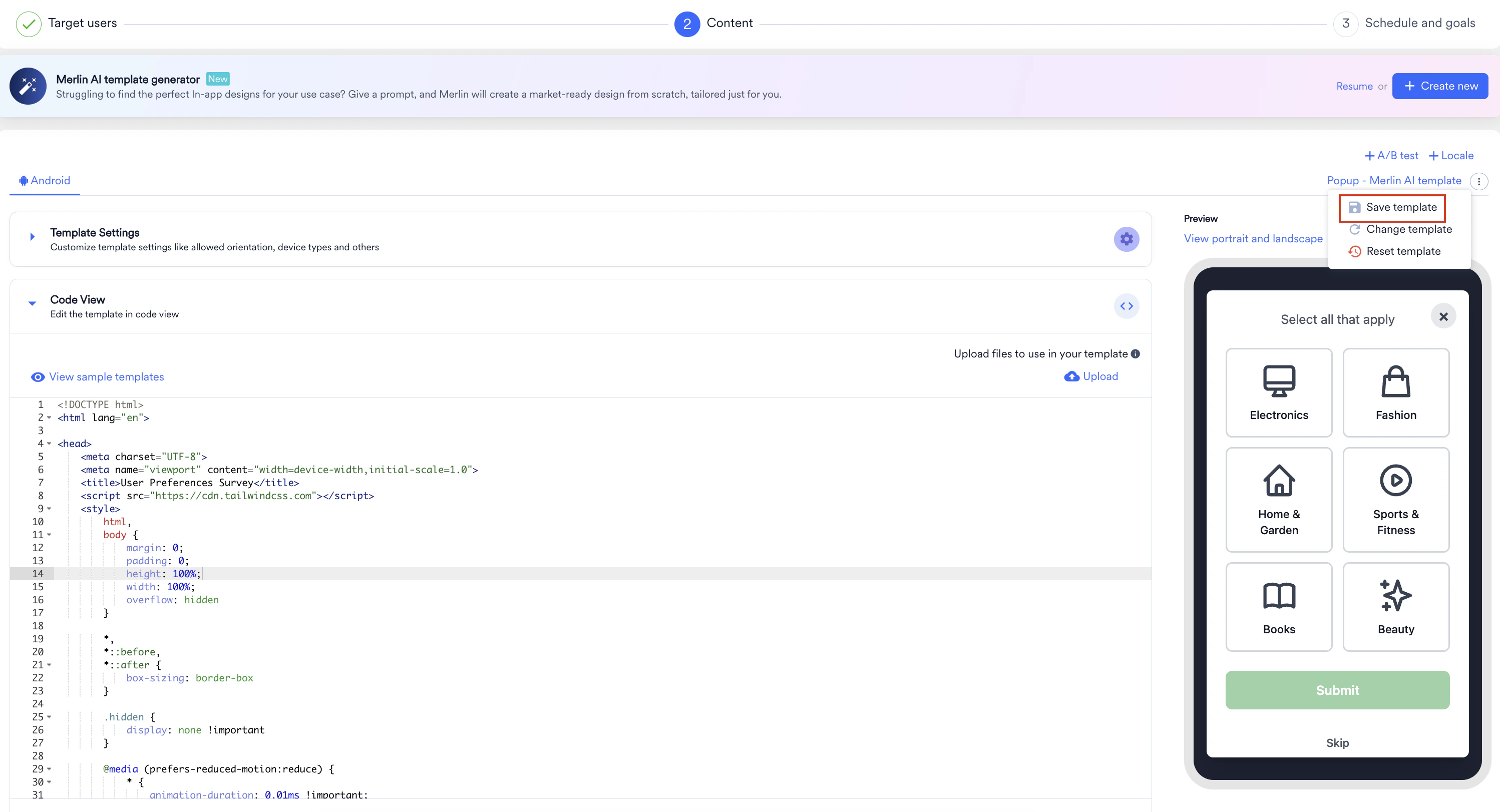This screenshot has width=1500, height=812.
Task: Click the info icon beside upload files text
Action: pos(1136,354)
